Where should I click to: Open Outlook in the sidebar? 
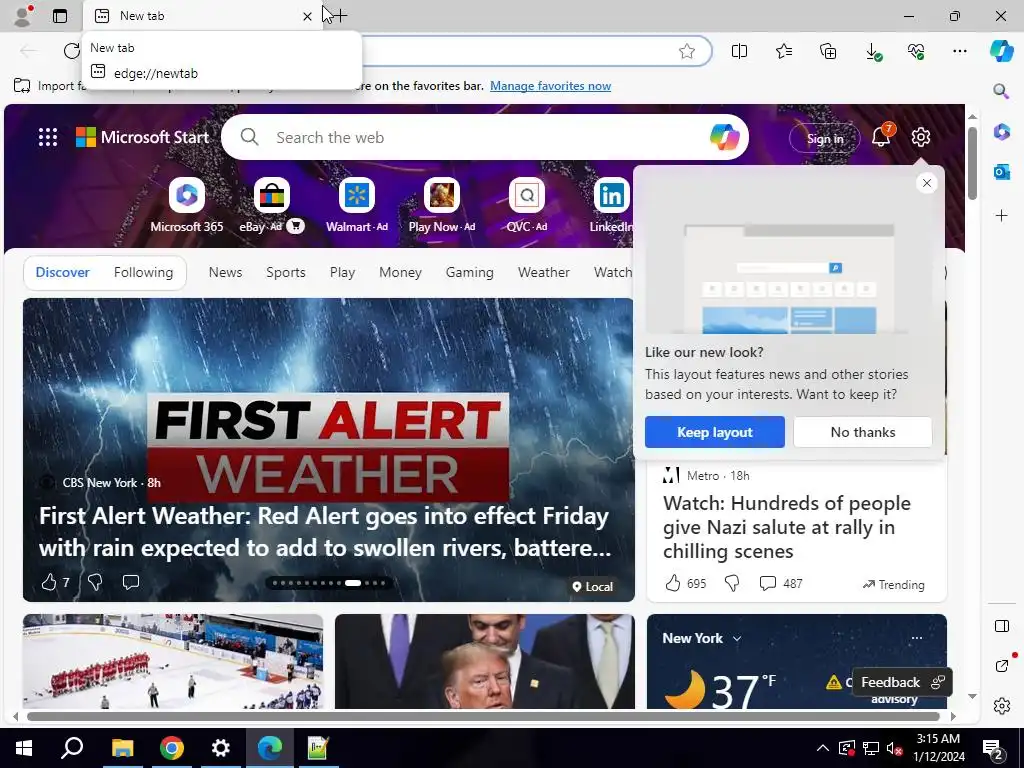coord(1002,172)
